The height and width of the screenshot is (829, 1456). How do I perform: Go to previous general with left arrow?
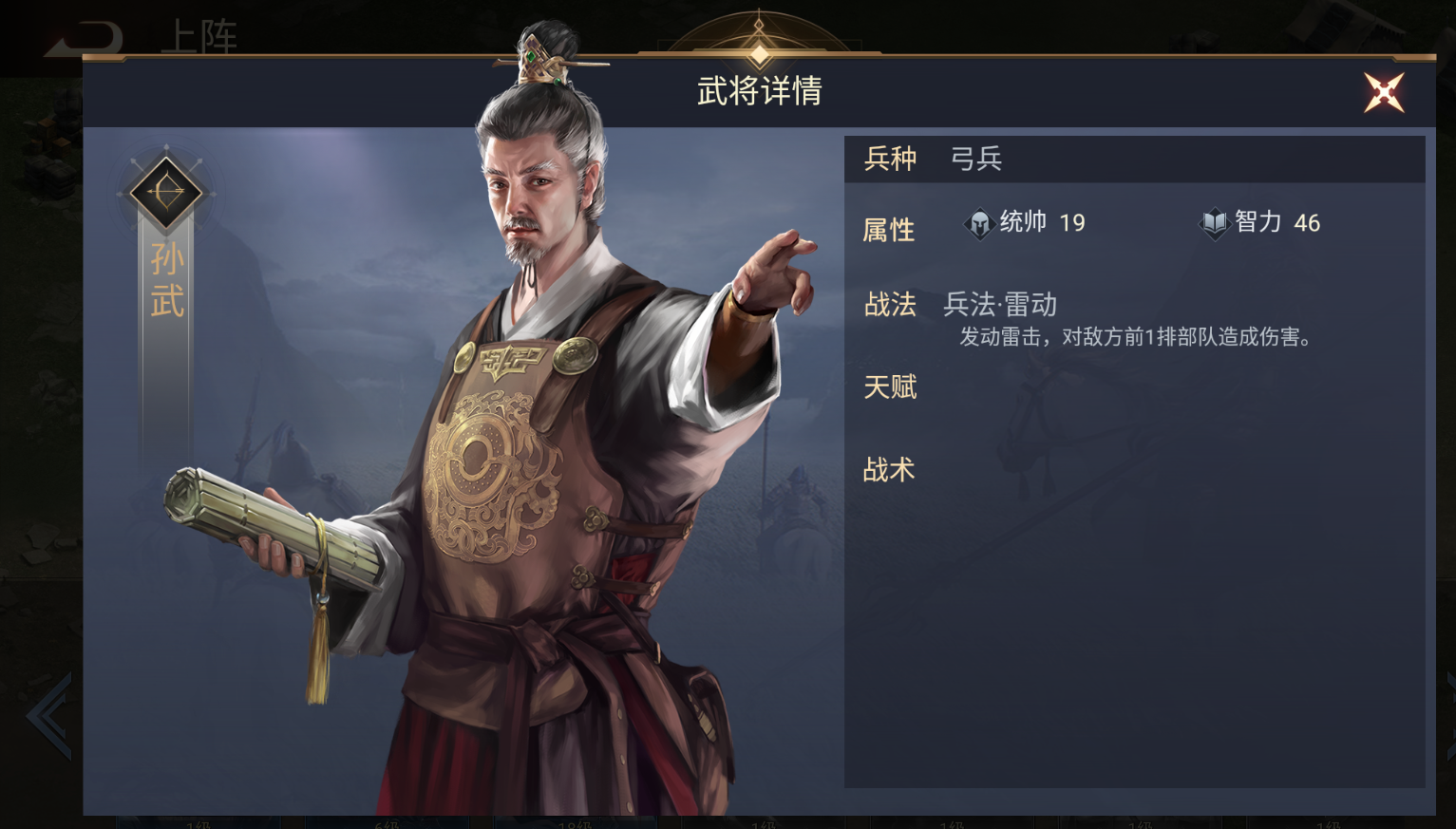[49, 716]
